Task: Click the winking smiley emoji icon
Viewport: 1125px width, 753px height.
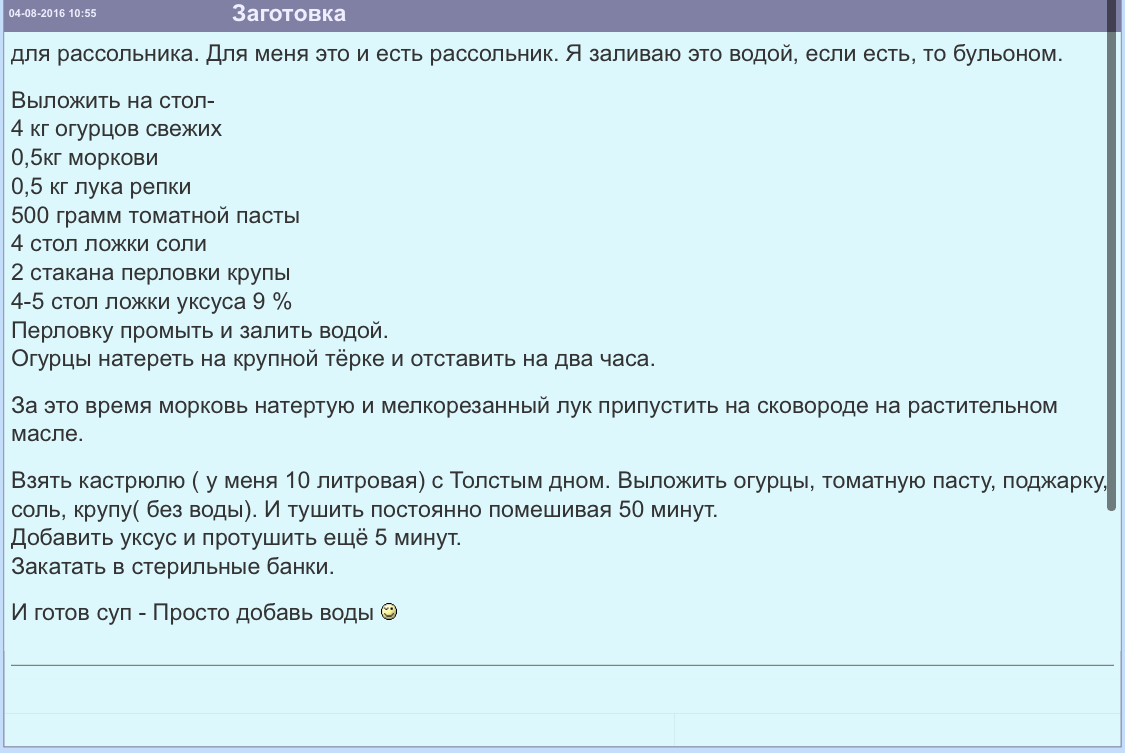Action: [x=389, y=612]
